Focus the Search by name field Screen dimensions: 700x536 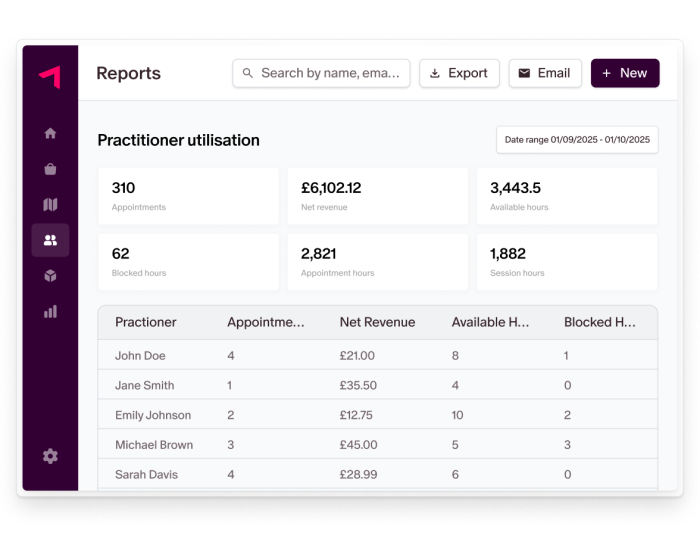321,73
